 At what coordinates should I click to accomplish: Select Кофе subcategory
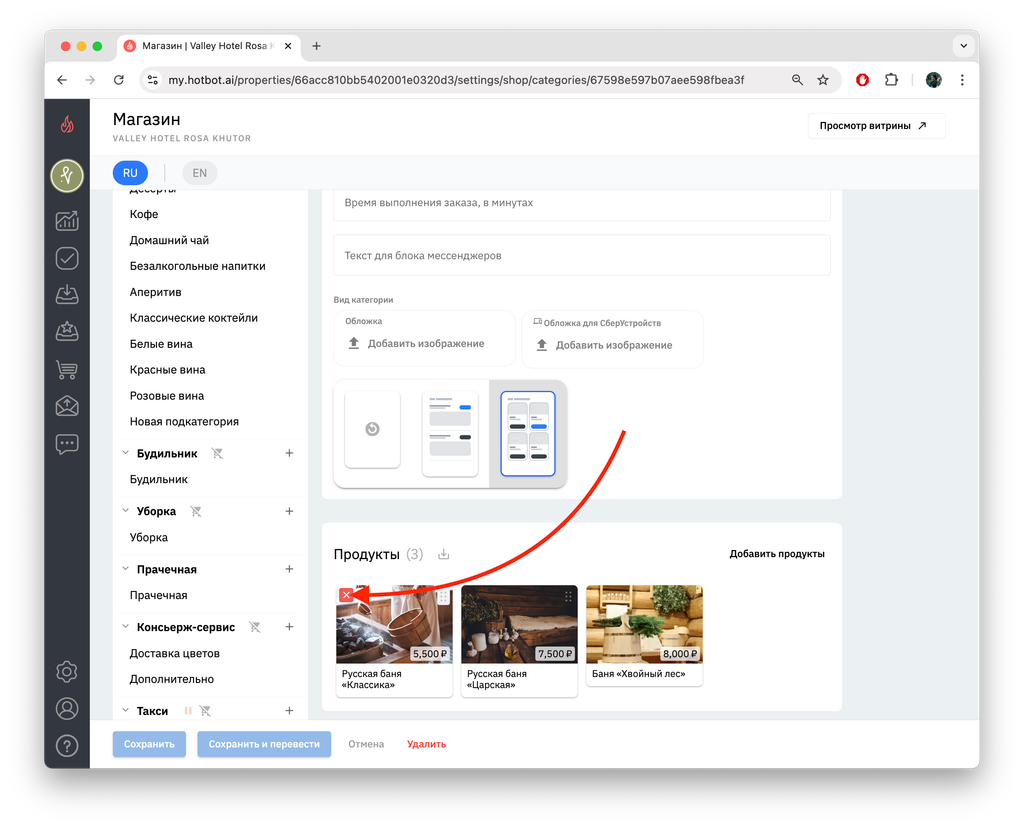144,214
